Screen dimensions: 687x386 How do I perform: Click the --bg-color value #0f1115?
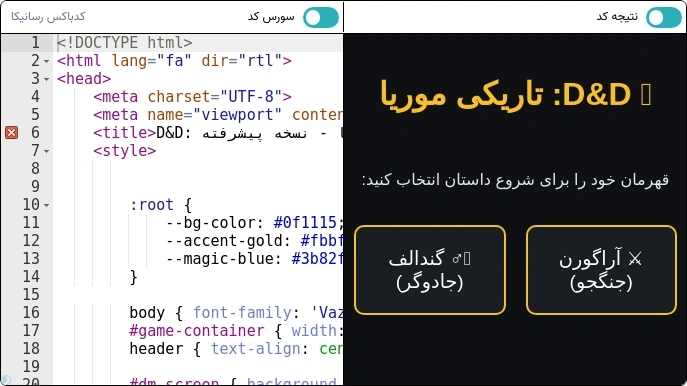305,223
